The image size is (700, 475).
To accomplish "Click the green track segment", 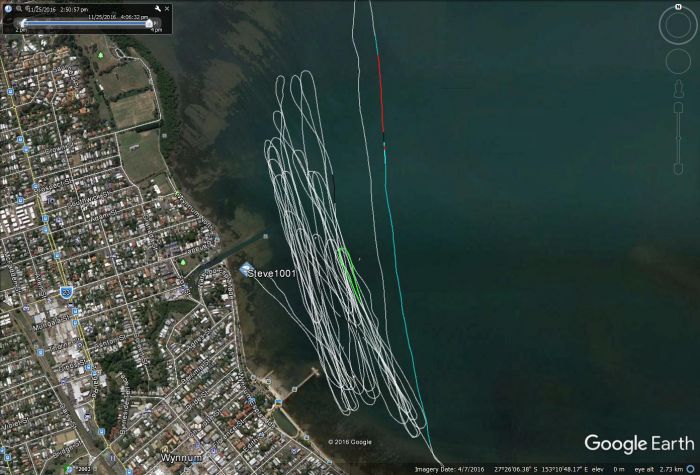I will 350,272.
